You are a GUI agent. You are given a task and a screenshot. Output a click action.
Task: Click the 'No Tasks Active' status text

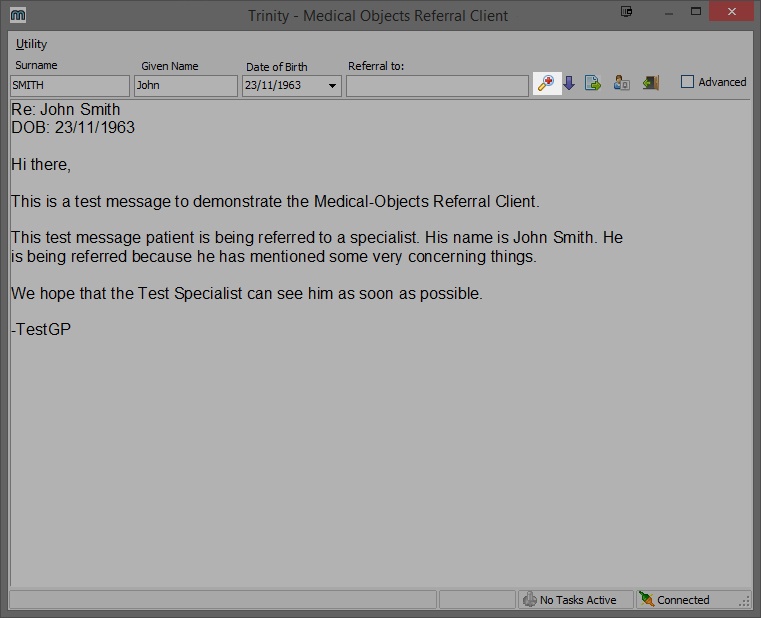tap(578, 600)
